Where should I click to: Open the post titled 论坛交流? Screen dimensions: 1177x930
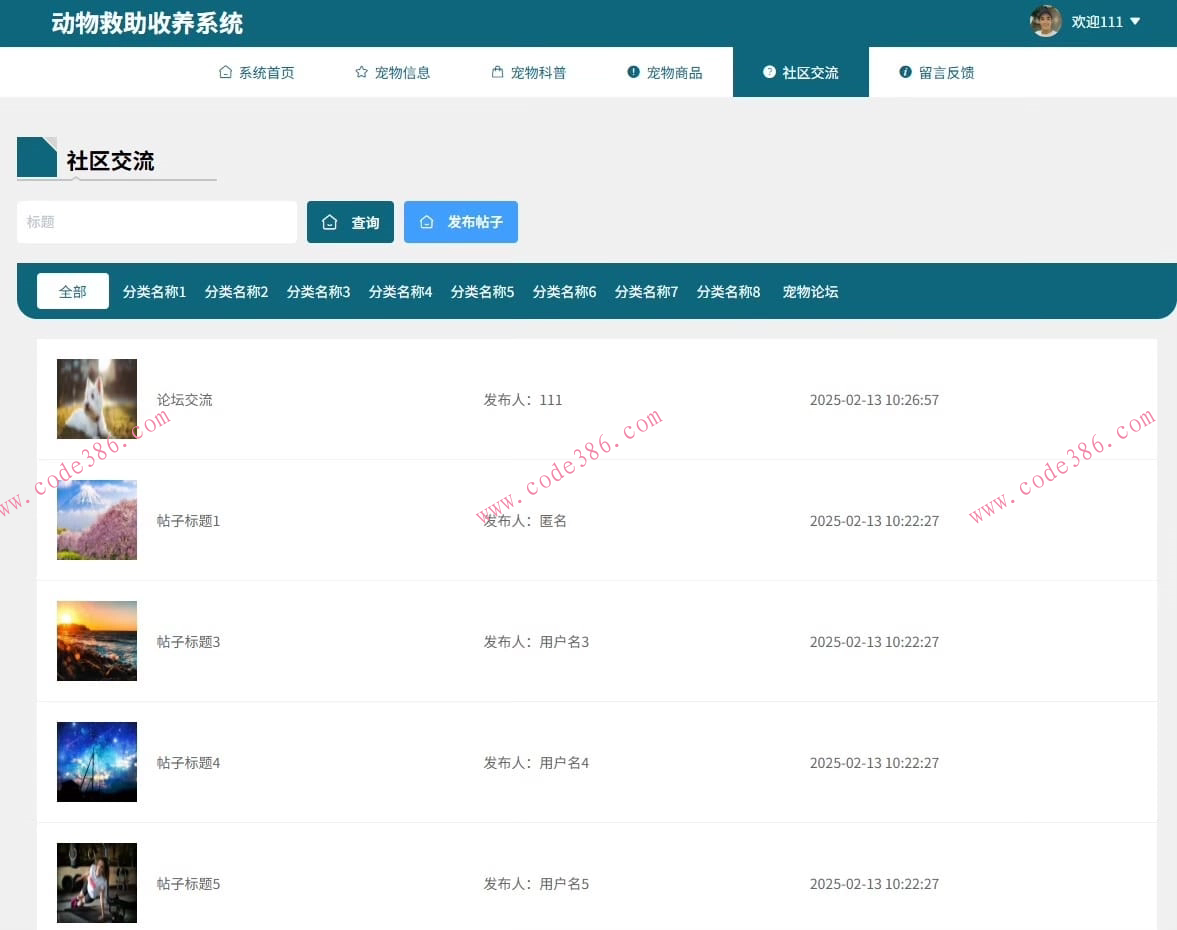click(184, 399)
